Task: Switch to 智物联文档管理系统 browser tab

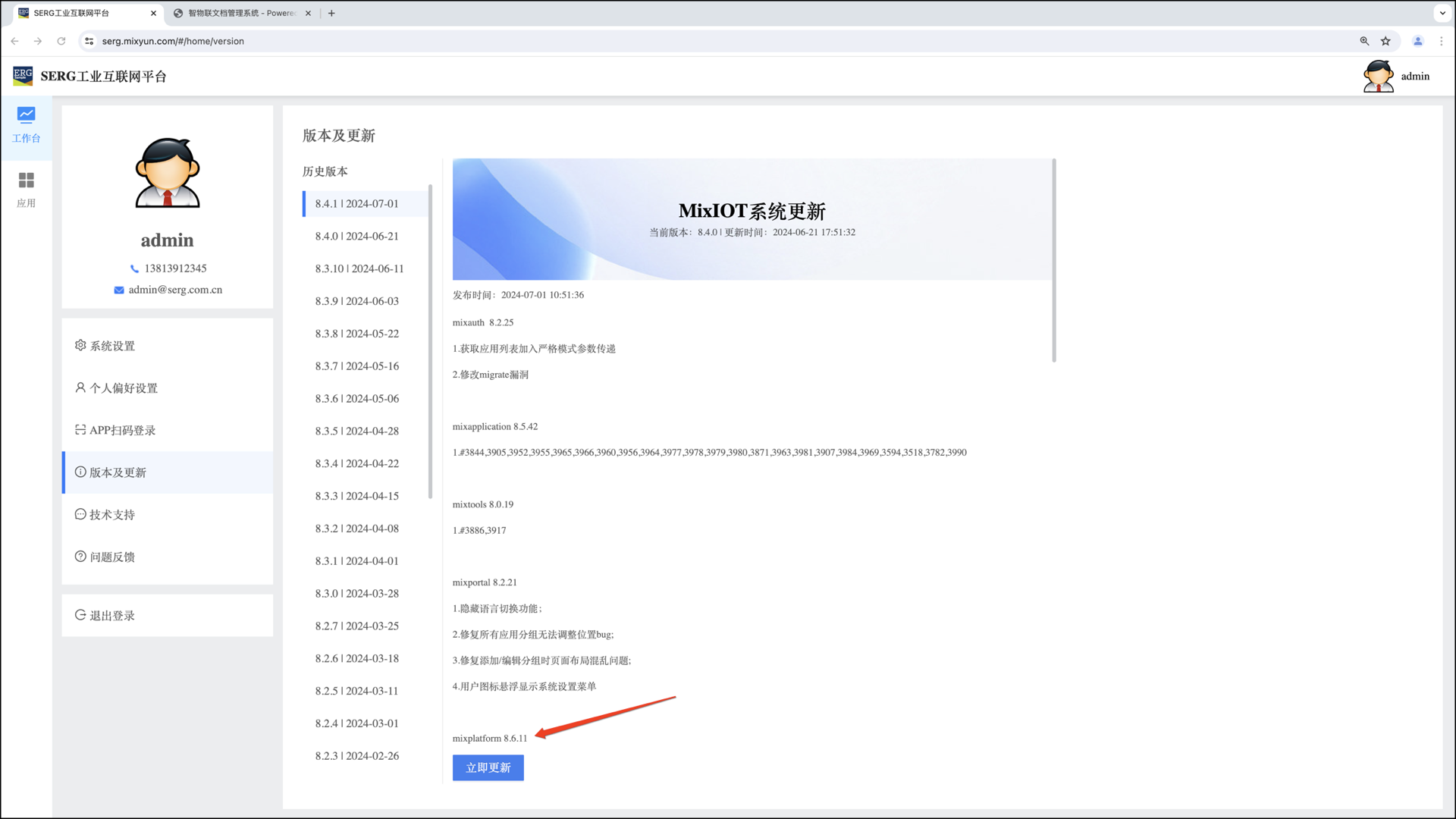Action: (x=241, y=13)
